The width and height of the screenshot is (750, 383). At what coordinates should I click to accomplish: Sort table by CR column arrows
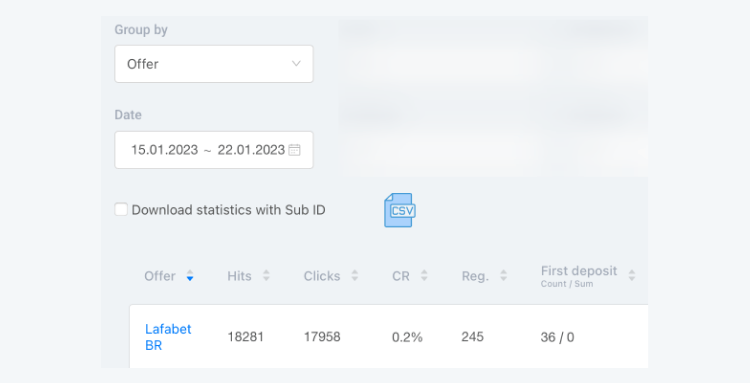point(424,275)
